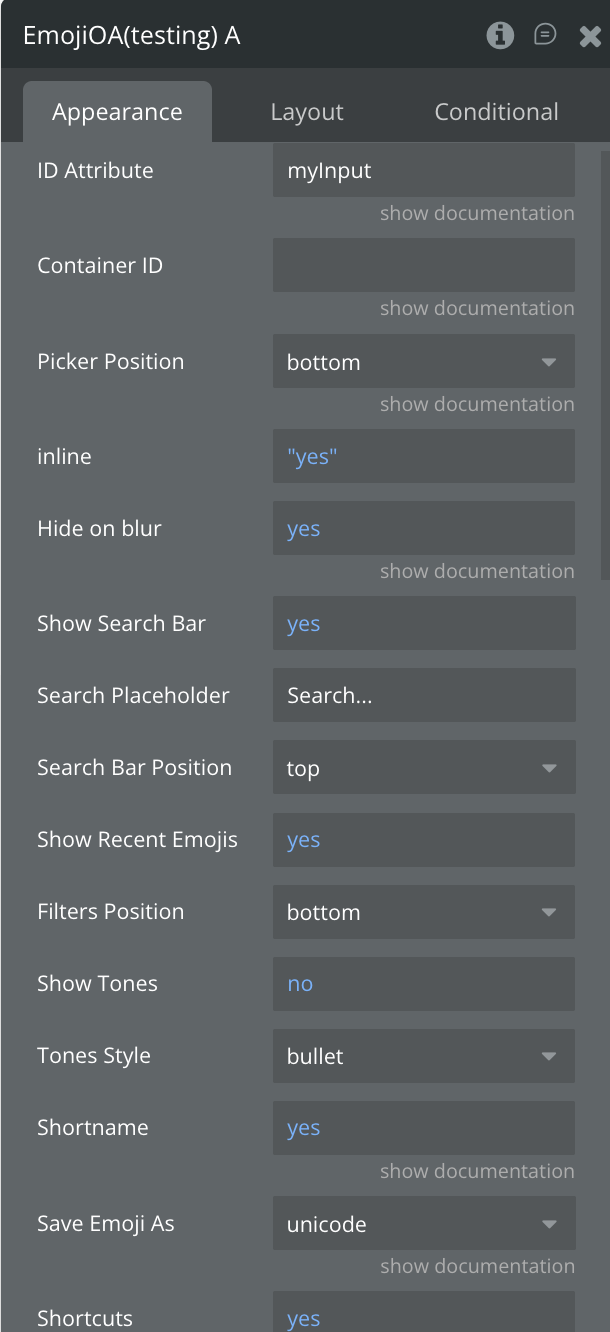The image size is (610, 1332).
Task: Open the Conditional tab
Action: click(x=496, y=112)
